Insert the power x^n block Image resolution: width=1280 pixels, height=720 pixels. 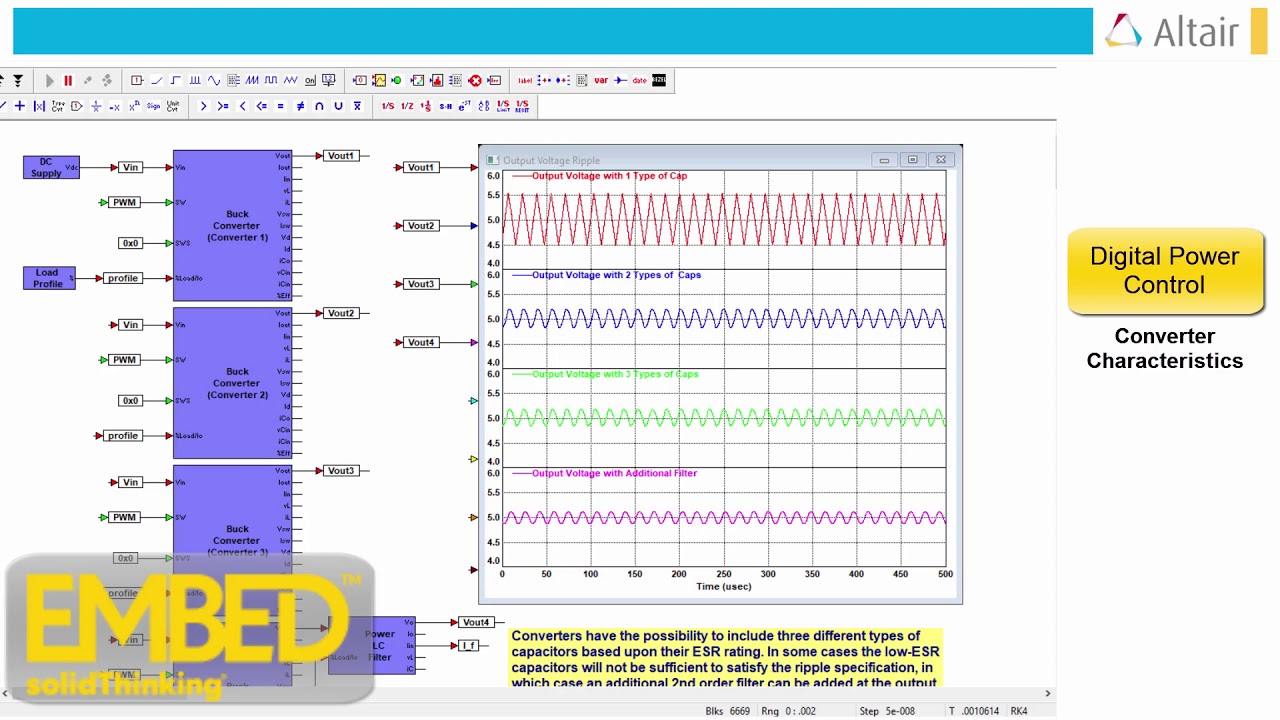click(x=134, y=106)
